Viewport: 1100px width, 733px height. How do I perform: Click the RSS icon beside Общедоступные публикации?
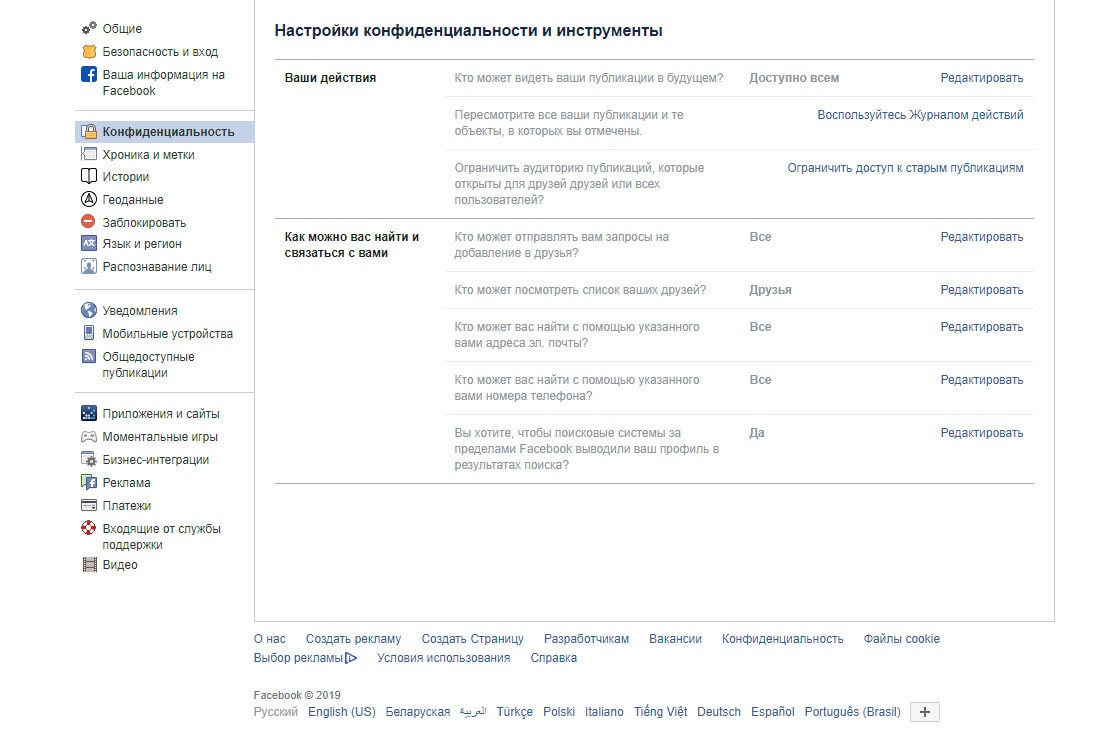coord(89,356)
